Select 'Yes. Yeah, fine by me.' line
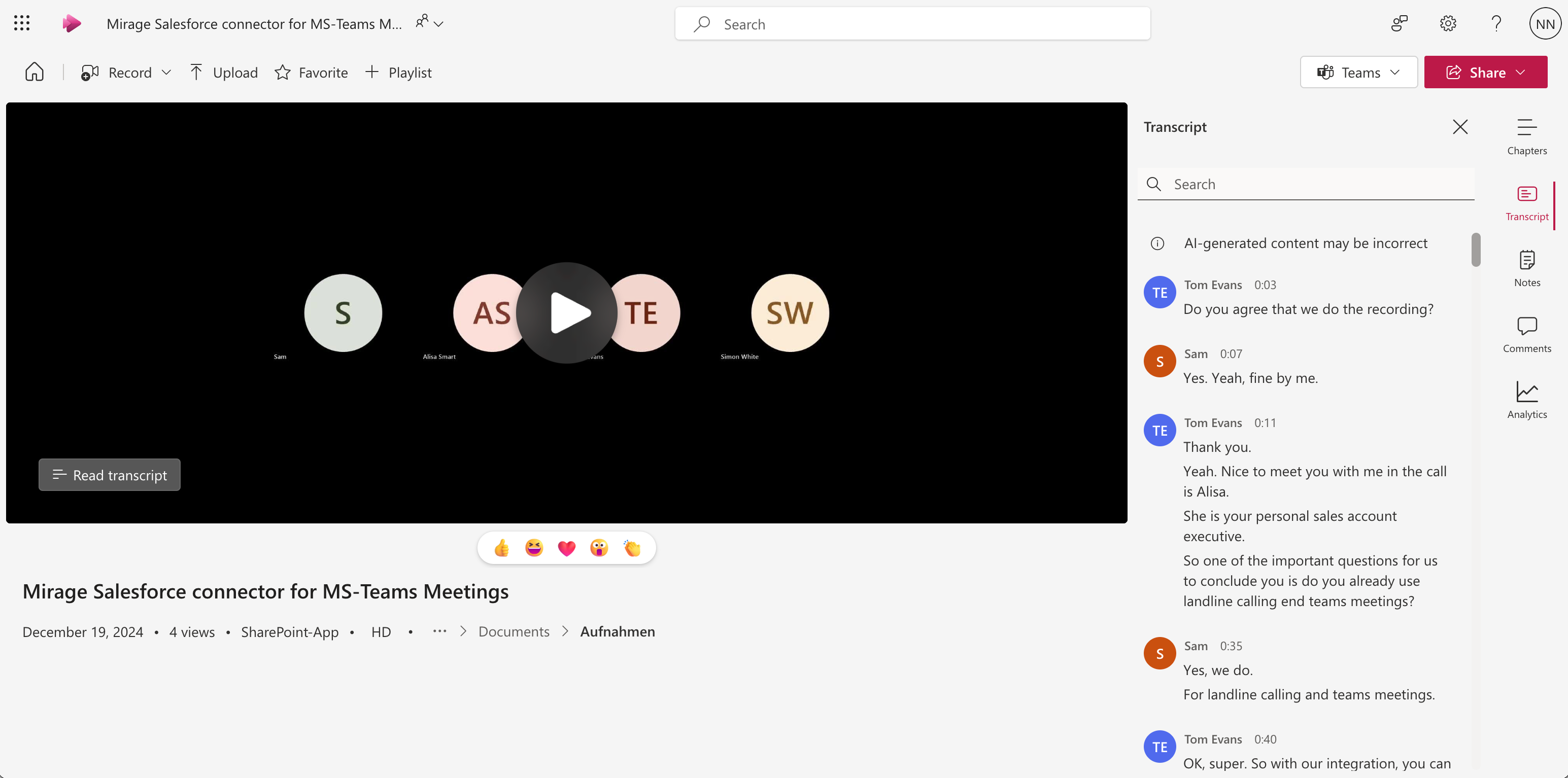Image resolution: width=1568 pixels, height=778 pixels. pyautogui.click(x=1250, y=378)
